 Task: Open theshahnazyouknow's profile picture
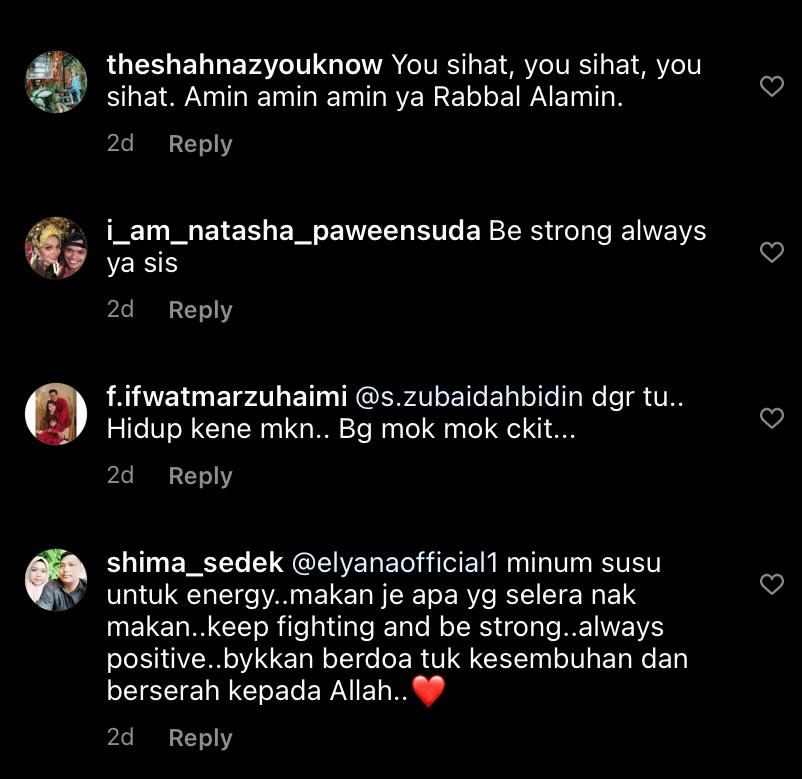pos(56,82)
